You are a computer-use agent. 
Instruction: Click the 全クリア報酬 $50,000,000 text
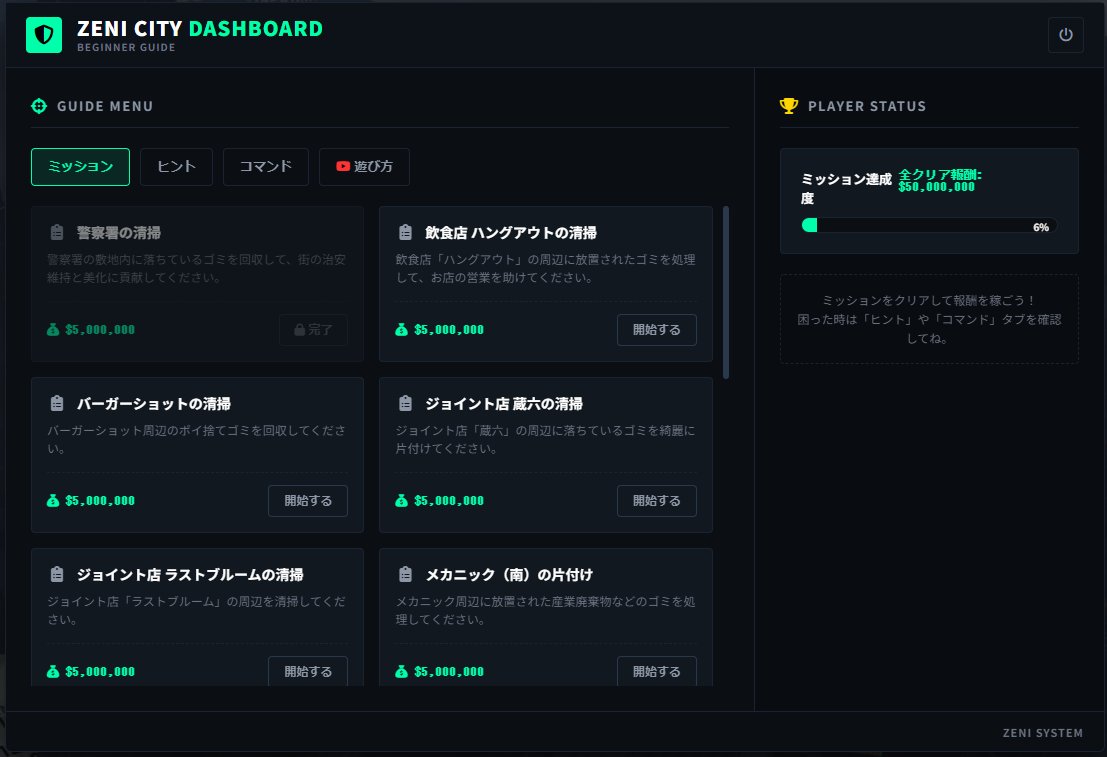(x=940, y=181)
